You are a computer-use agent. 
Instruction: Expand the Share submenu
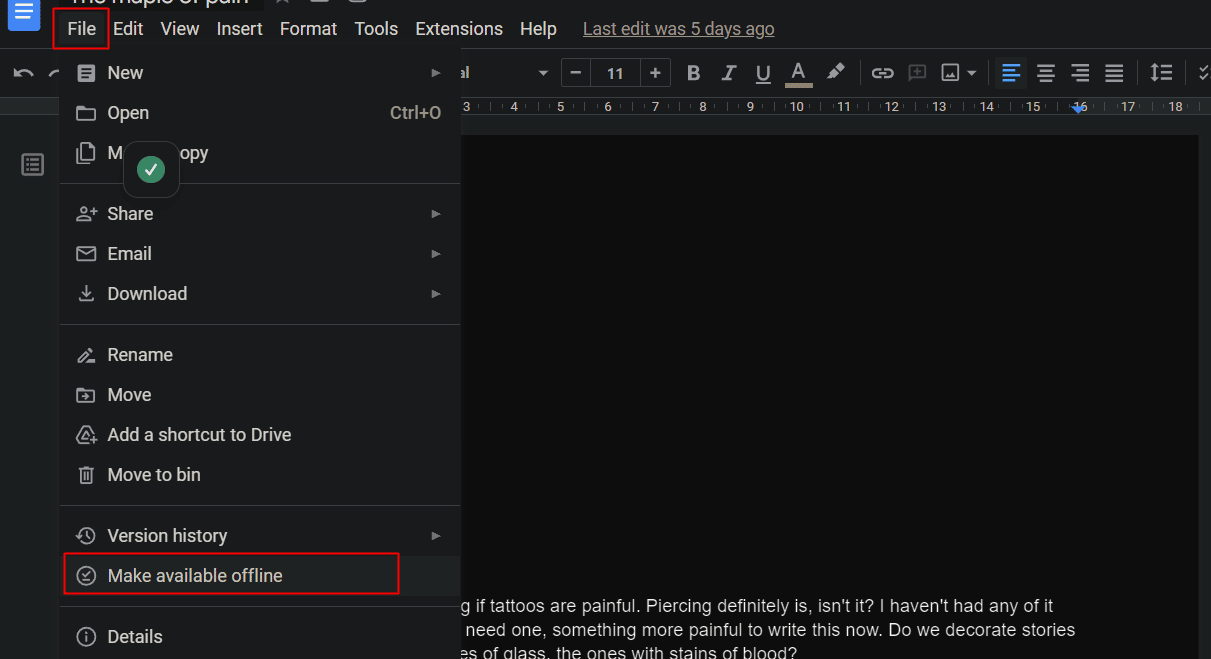click(x=260, y=214)
